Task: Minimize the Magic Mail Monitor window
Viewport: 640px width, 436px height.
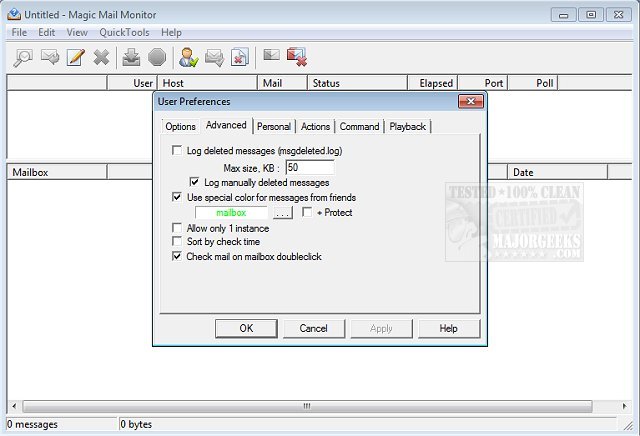Action: (564, 15)
